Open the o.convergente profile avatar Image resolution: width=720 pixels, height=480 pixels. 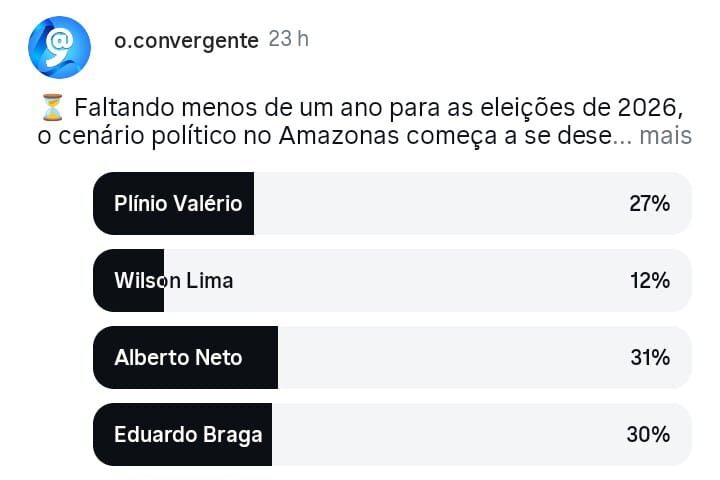(x=60, y=47)
